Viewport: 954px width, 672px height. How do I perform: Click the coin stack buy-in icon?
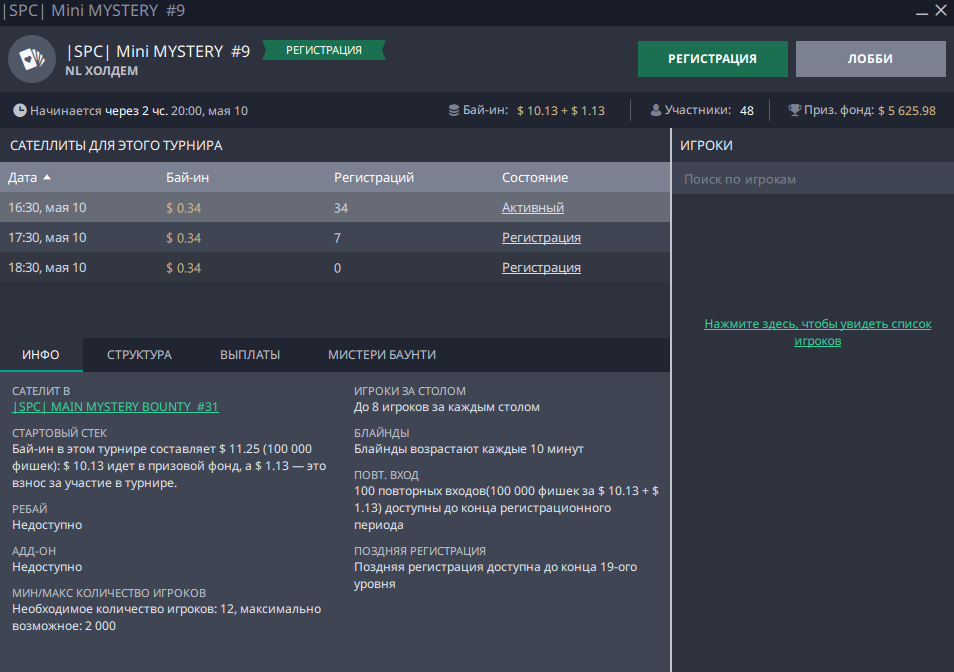click(454, 111)
